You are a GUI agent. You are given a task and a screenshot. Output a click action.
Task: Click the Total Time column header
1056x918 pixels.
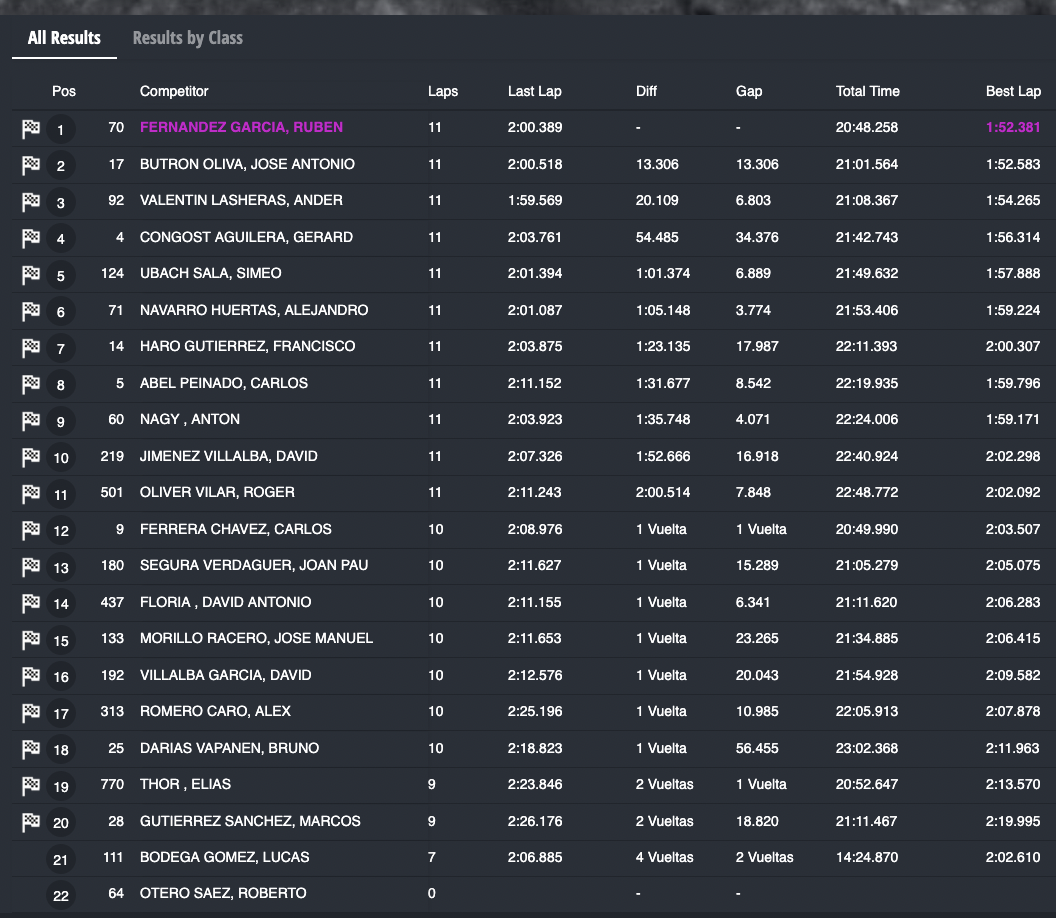coord(867,91)
